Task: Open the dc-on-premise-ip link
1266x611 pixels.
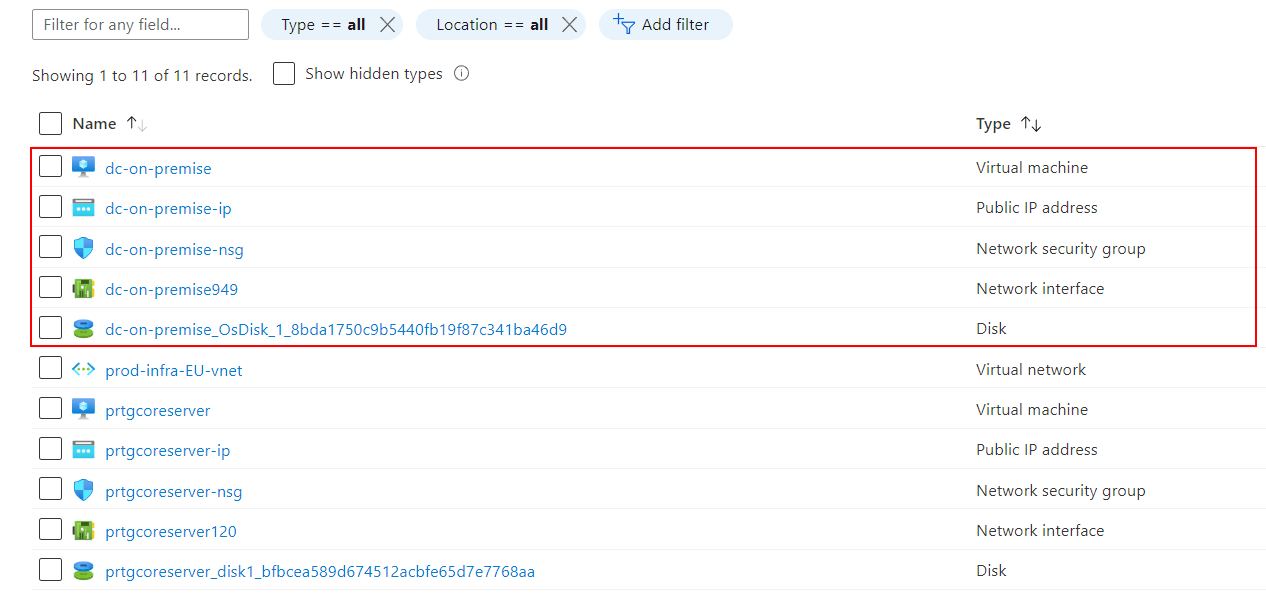Action: [168, 208]
